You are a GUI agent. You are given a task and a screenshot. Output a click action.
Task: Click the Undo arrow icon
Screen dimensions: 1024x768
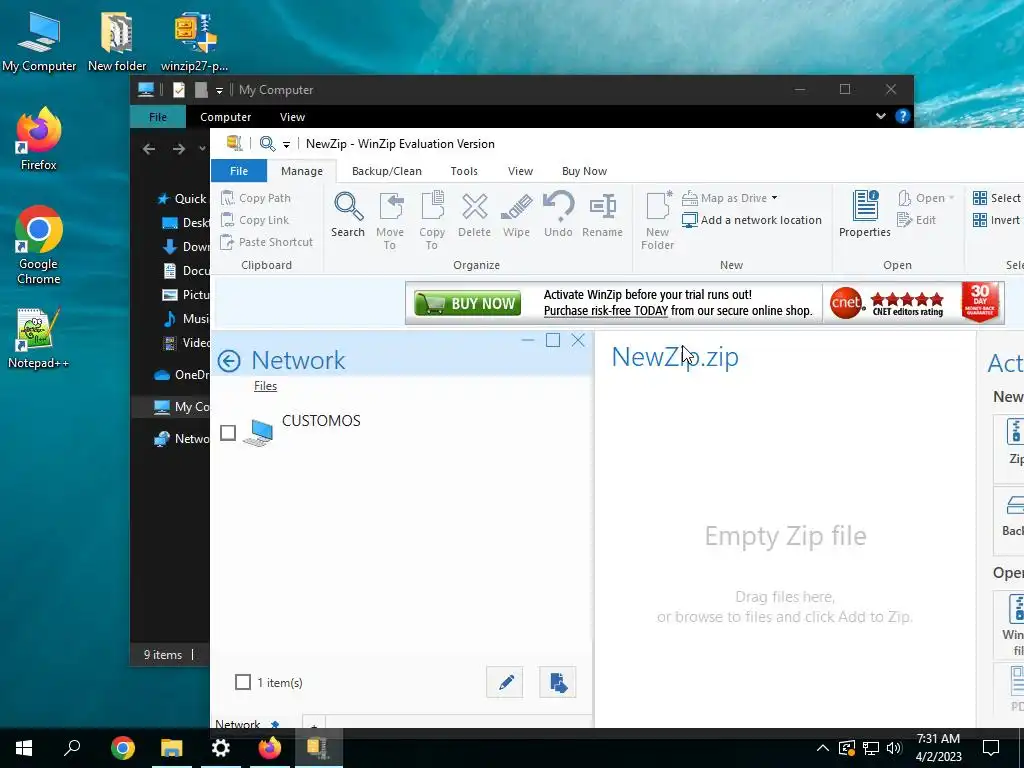pos(558,214)
